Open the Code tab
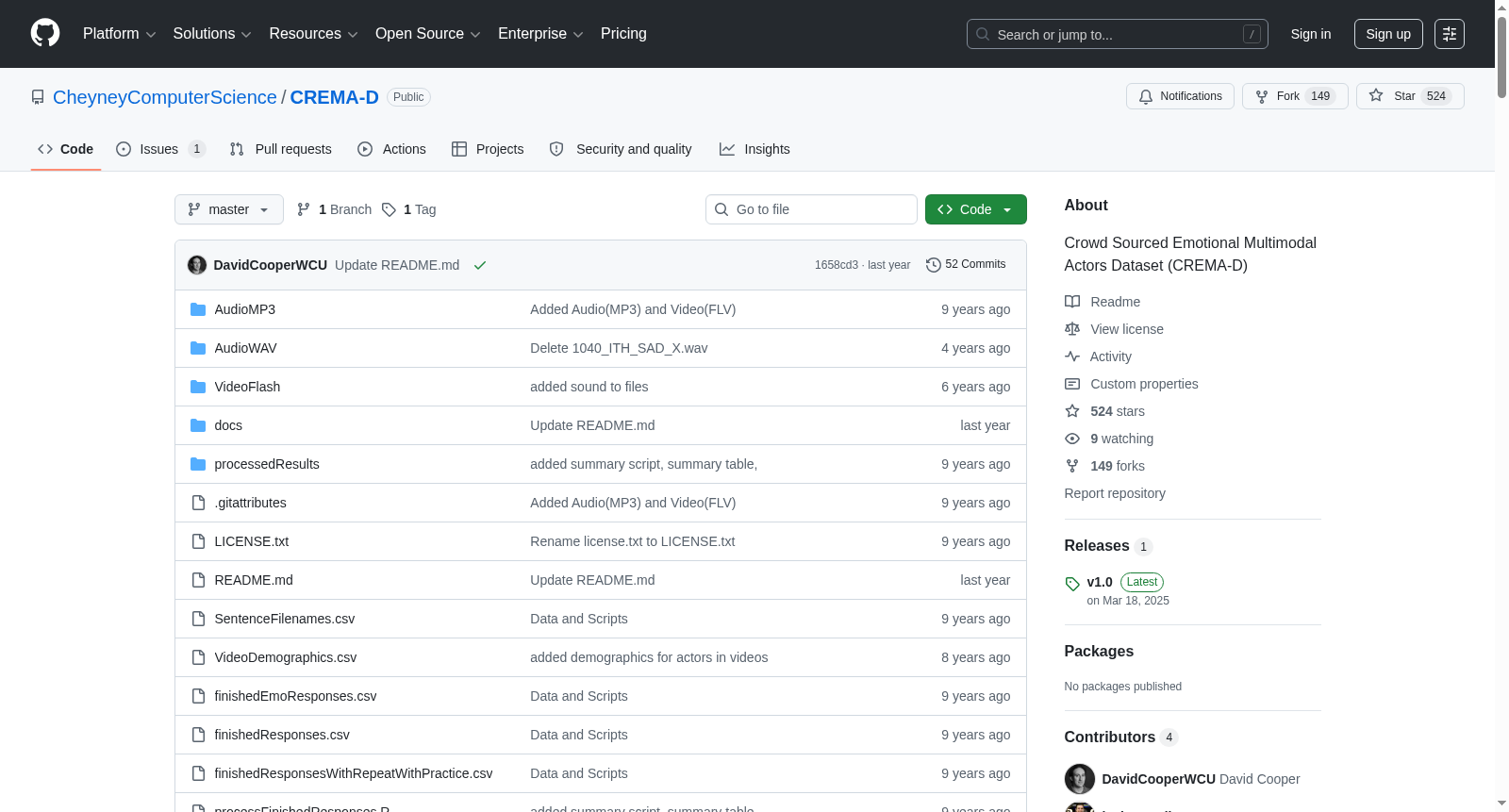The image size is (1509, 812). 66,149
